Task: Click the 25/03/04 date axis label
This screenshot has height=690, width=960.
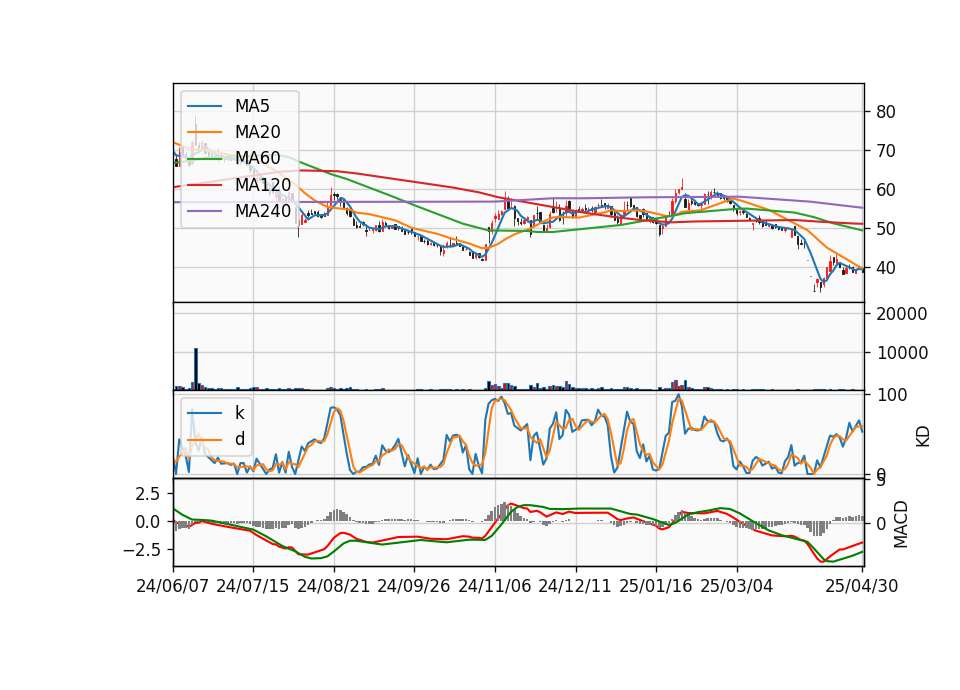Action: [x=737, y=586]
